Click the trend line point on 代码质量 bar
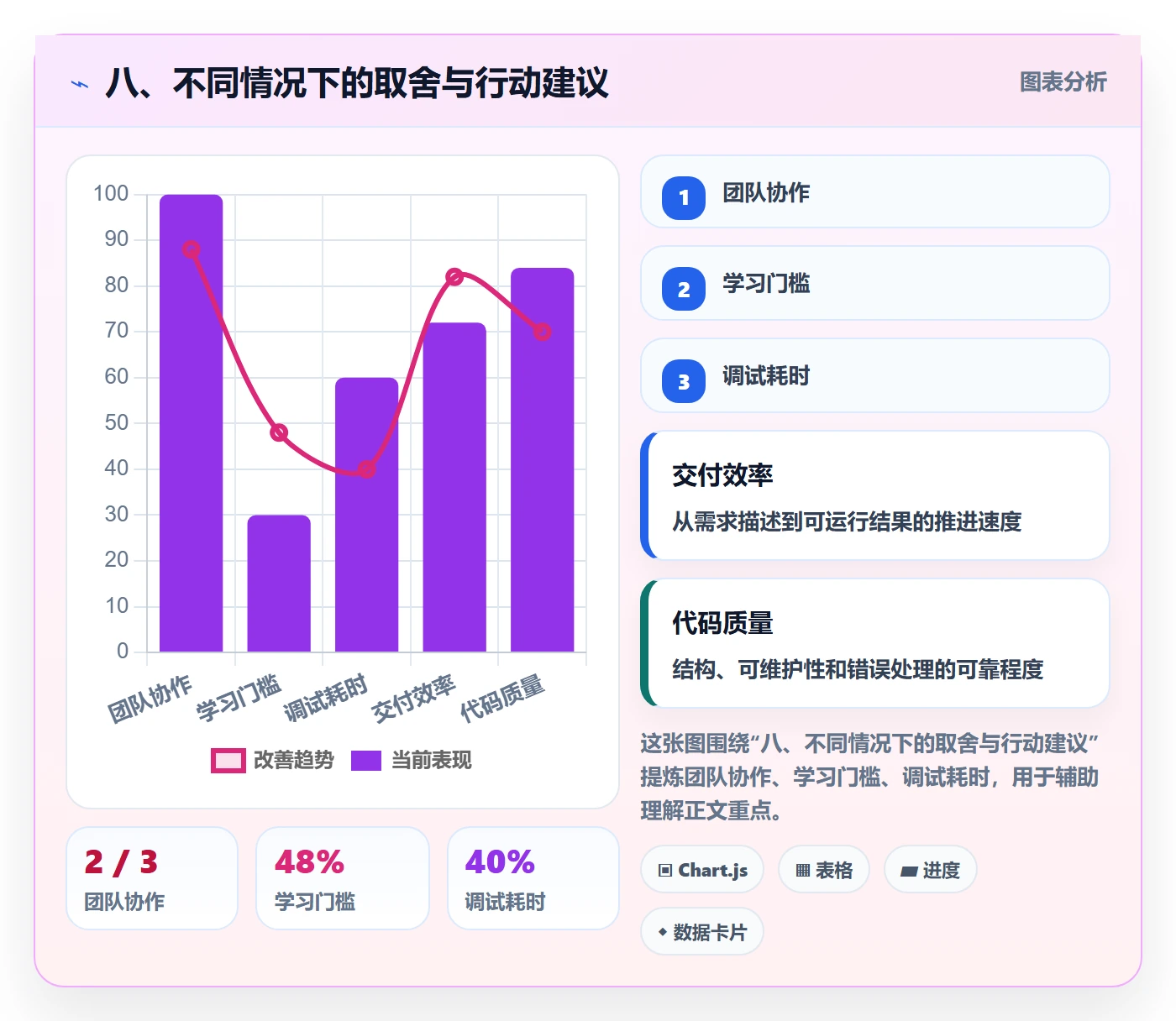Viewport: 1176px width, 1021px height. click(543, 332)
